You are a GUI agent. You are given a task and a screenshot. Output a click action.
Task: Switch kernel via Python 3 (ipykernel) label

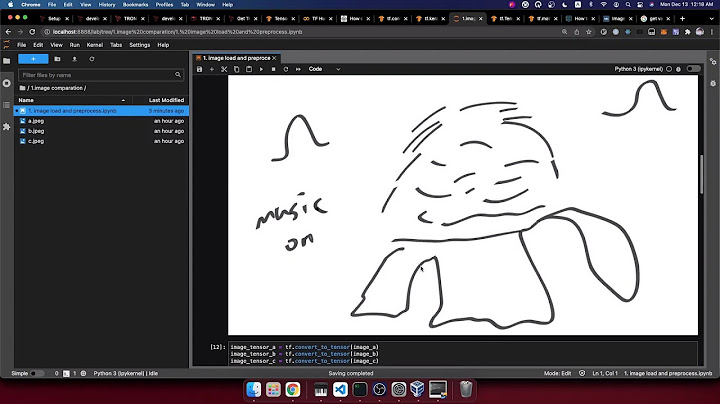point(638,69)
